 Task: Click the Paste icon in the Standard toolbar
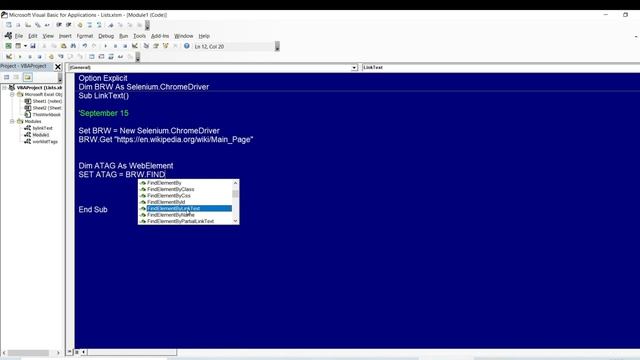[x=63, y=46]
